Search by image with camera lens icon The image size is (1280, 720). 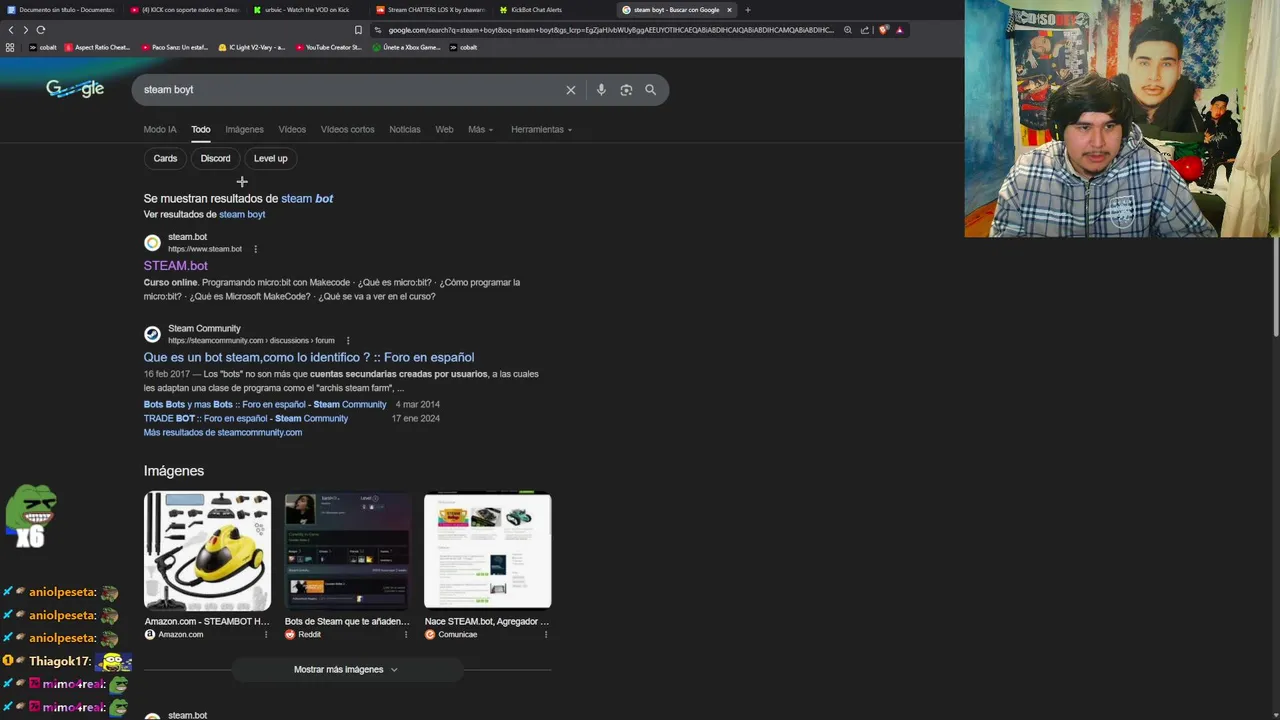626,90
